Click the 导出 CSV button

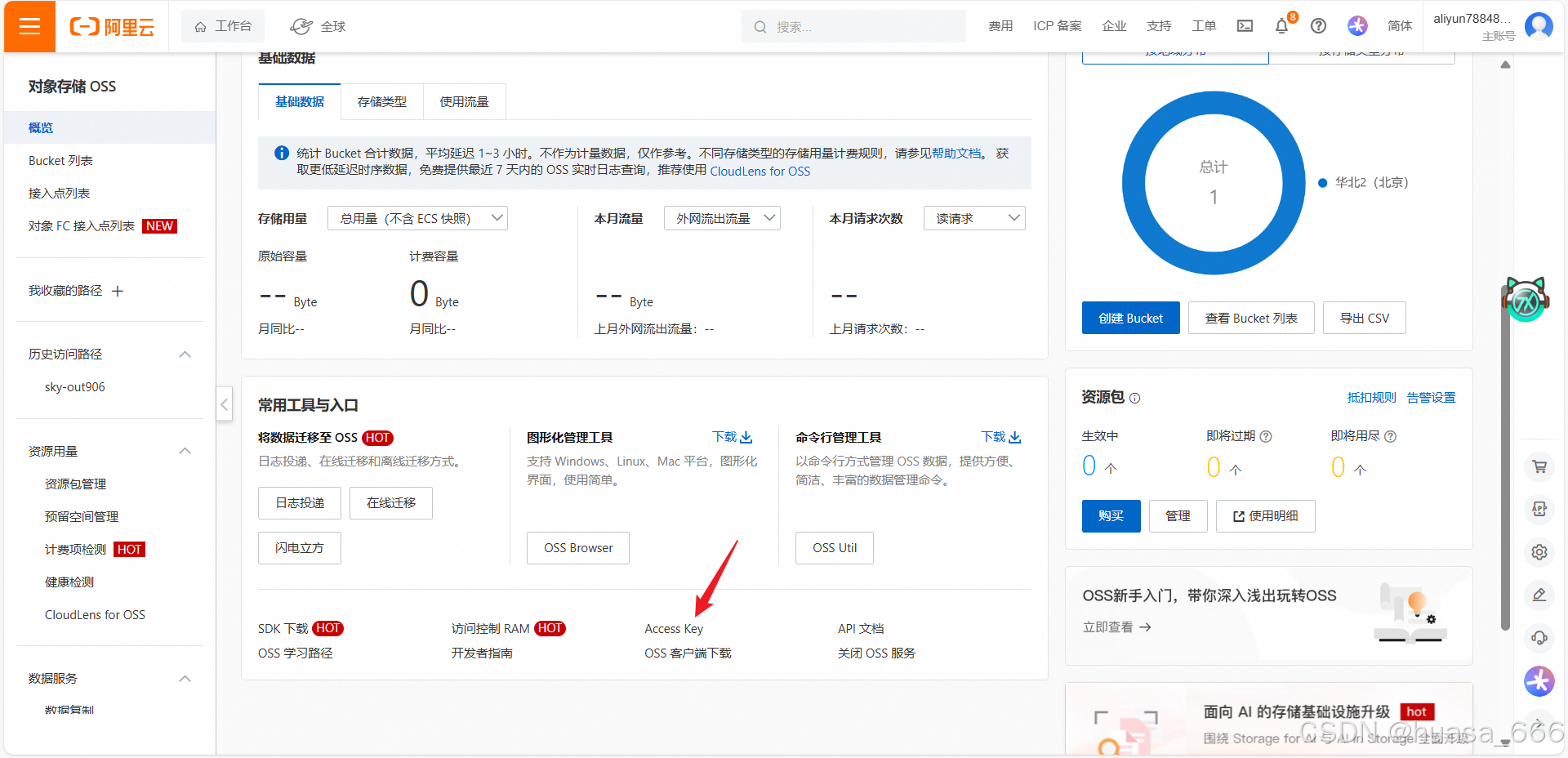(1365, 318)
